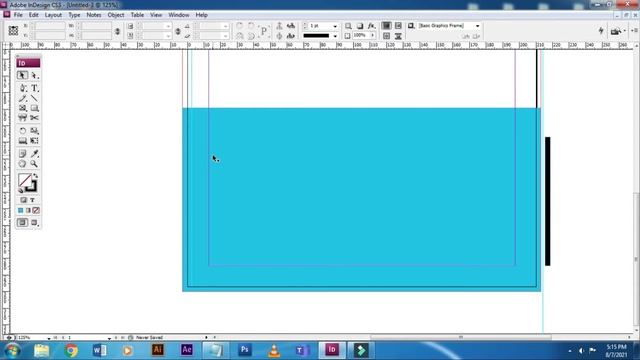
Task: Open the stroke type style dropdown
Action: pos(335,36)
